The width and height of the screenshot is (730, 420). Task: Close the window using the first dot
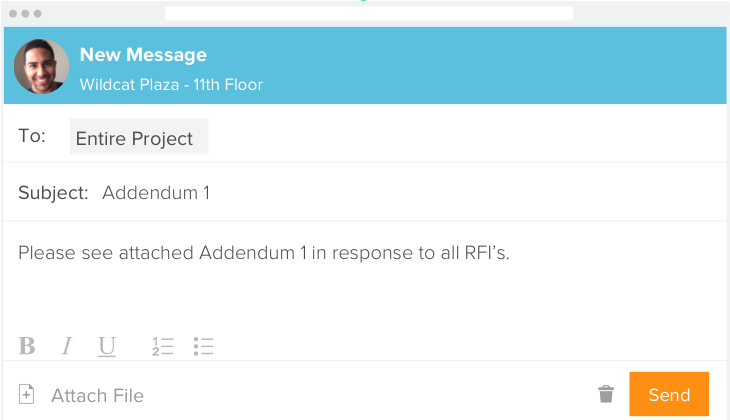12,14
